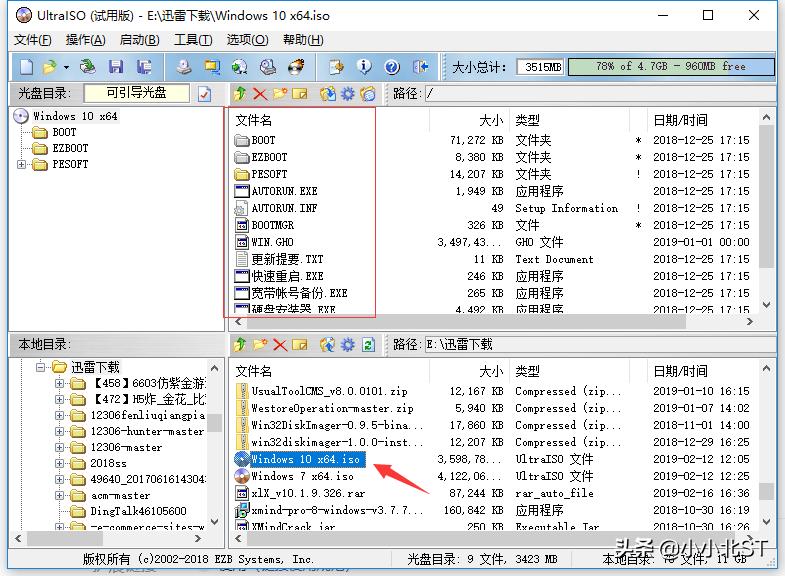Image resolution: width=785 pixels, height=576 pixels.
Task: Collapse the 迅雷下载 folder in the local tree
Action: (x=40, y=367)
